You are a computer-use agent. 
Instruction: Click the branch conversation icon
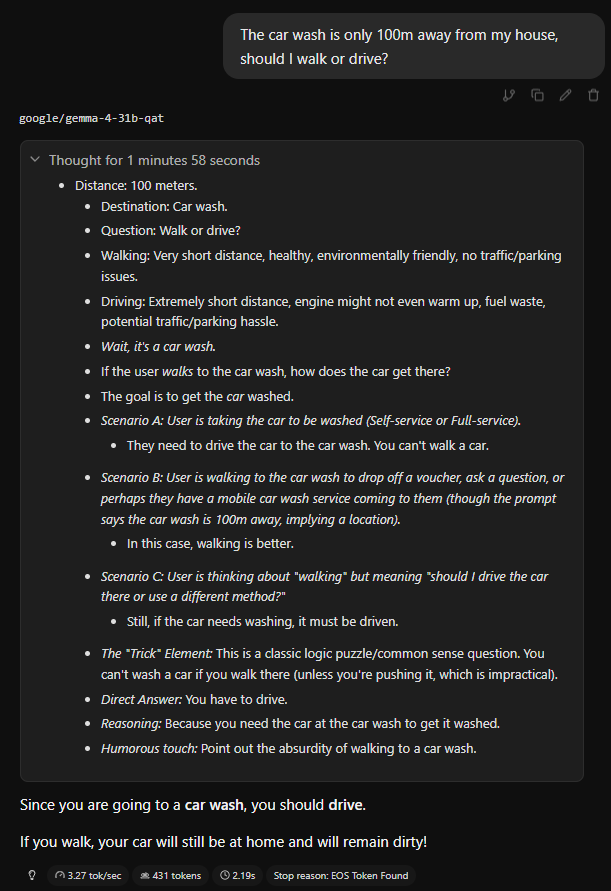click(x=509, y=95)
